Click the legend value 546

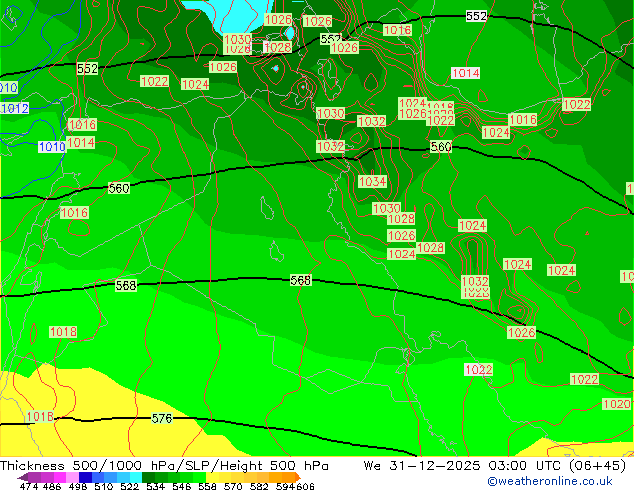coord(182,486)
